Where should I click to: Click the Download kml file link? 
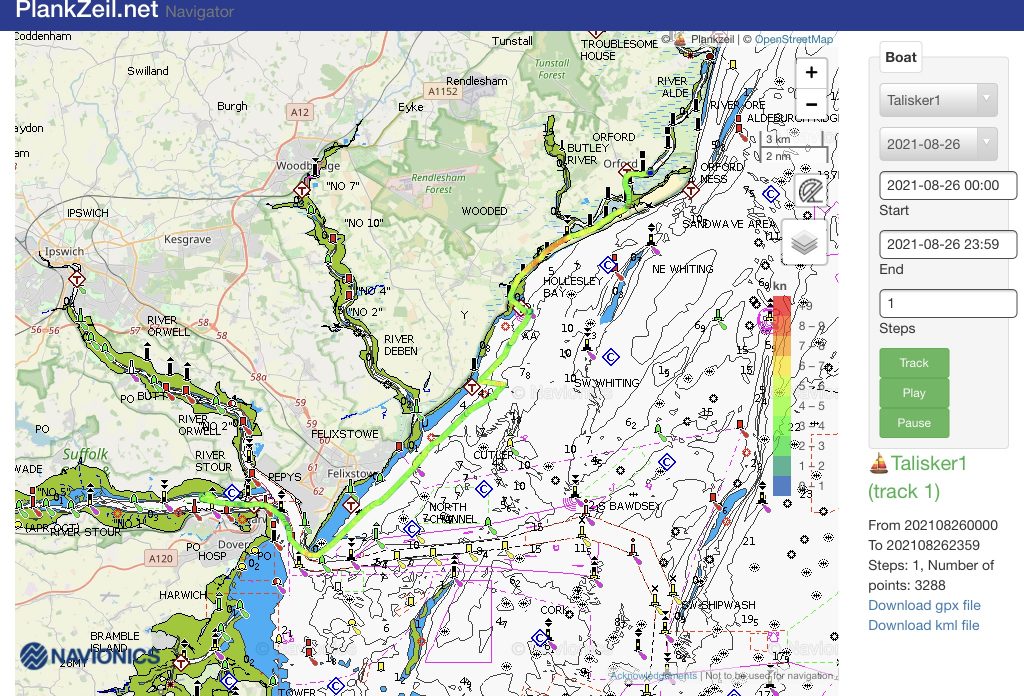923,625
